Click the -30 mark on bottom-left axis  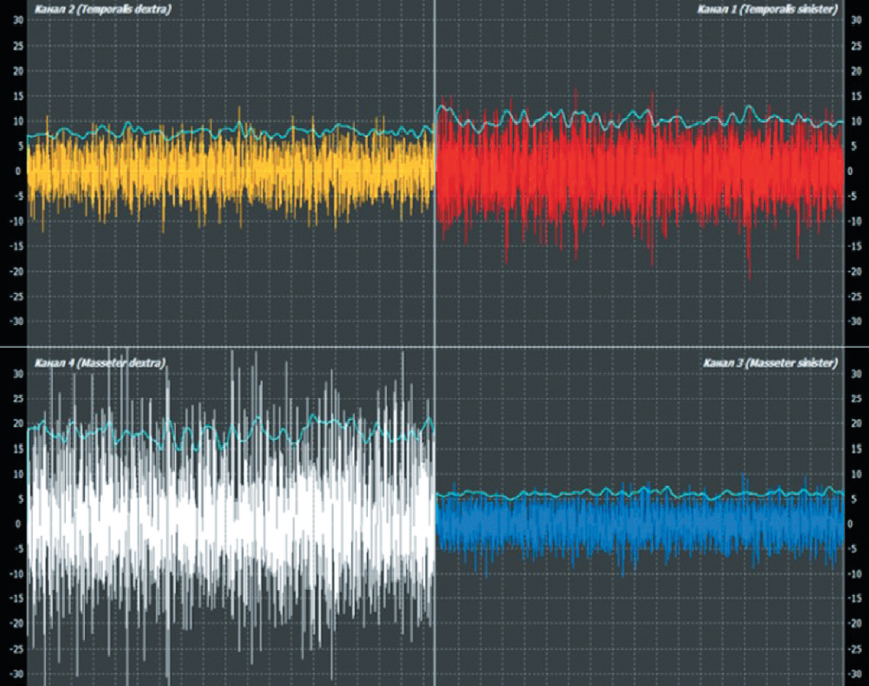16,673
